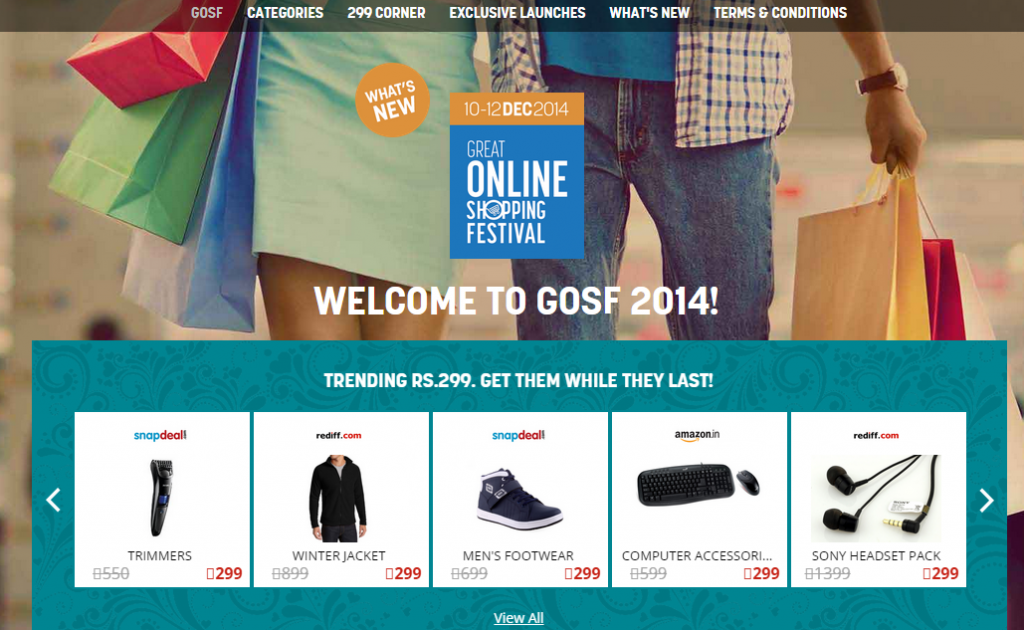The height and width of the screenshot is (630, 1024).
Task: Click the snapdeal logo above Trimmers
Action: (x=160, y=435)
